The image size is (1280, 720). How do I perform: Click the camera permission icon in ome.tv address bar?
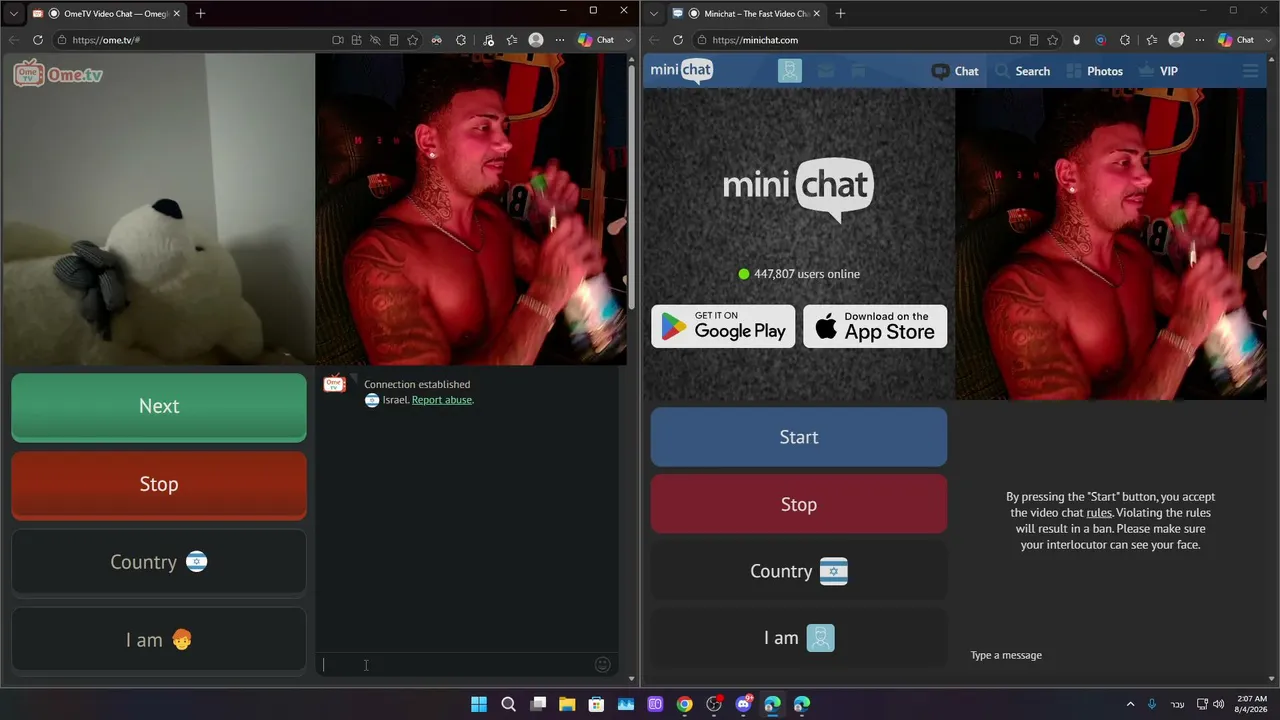(x=338, y=40)
